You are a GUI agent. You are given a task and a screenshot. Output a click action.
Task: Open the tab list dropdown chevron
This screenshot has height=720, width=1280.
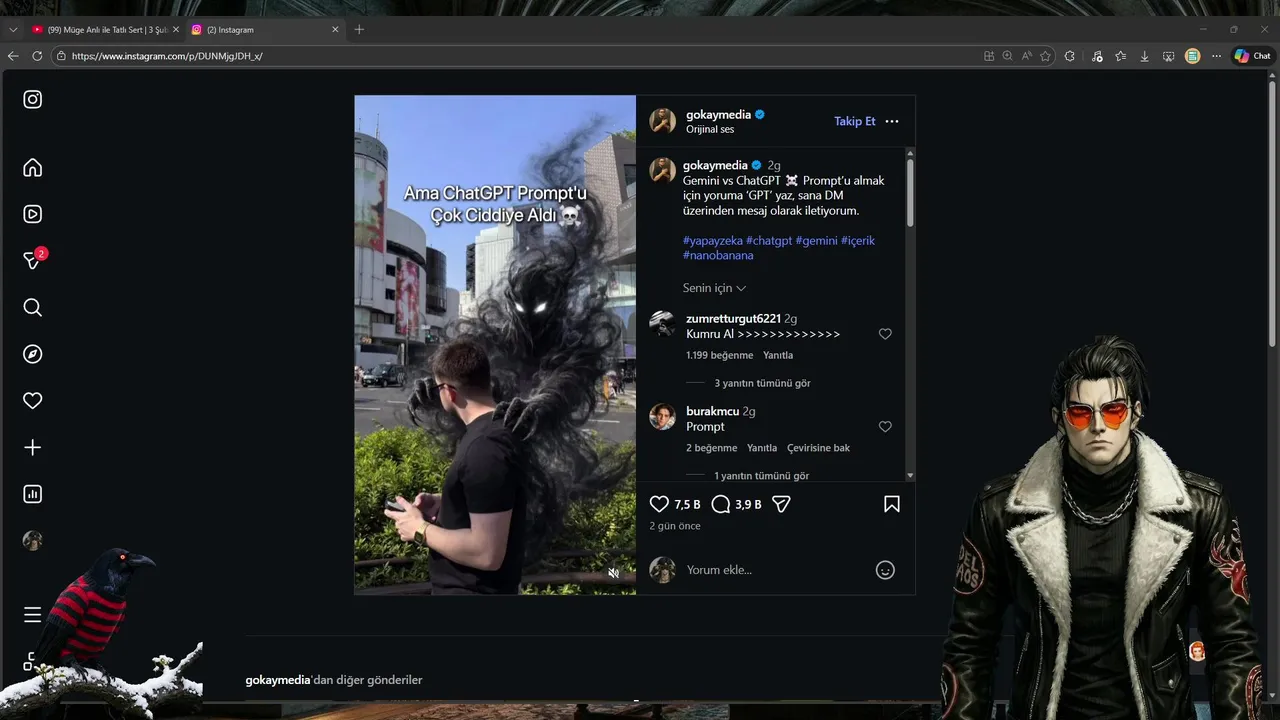pos(13,30)
